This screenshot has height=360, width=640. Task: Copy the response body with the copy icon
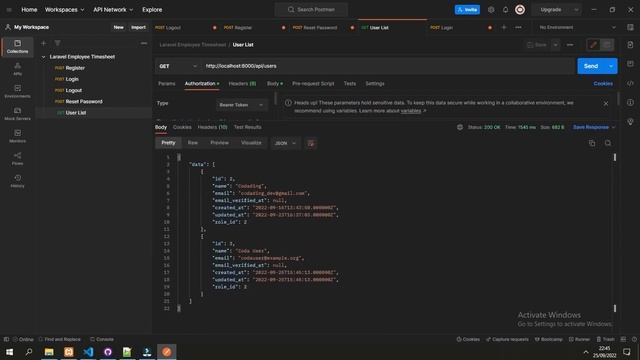[x=592, y=143]
